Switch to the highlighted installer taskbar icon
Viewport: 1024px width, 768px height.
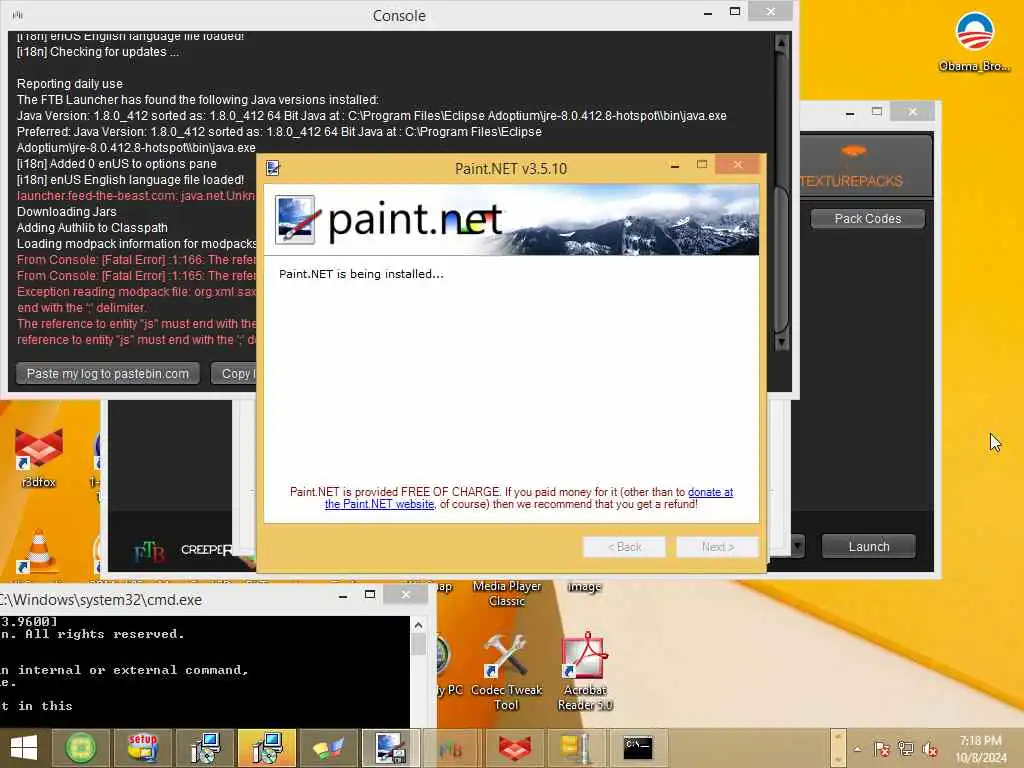267,748
